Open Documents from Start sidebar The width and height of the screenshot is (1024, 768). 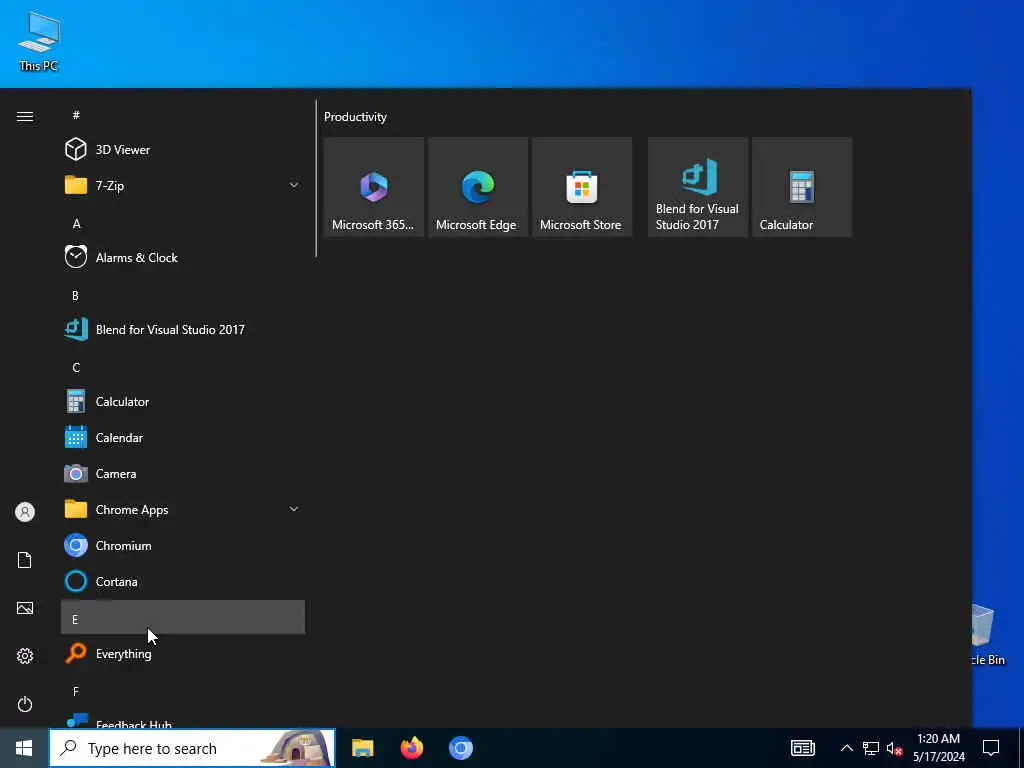click(x=25, y=560)
